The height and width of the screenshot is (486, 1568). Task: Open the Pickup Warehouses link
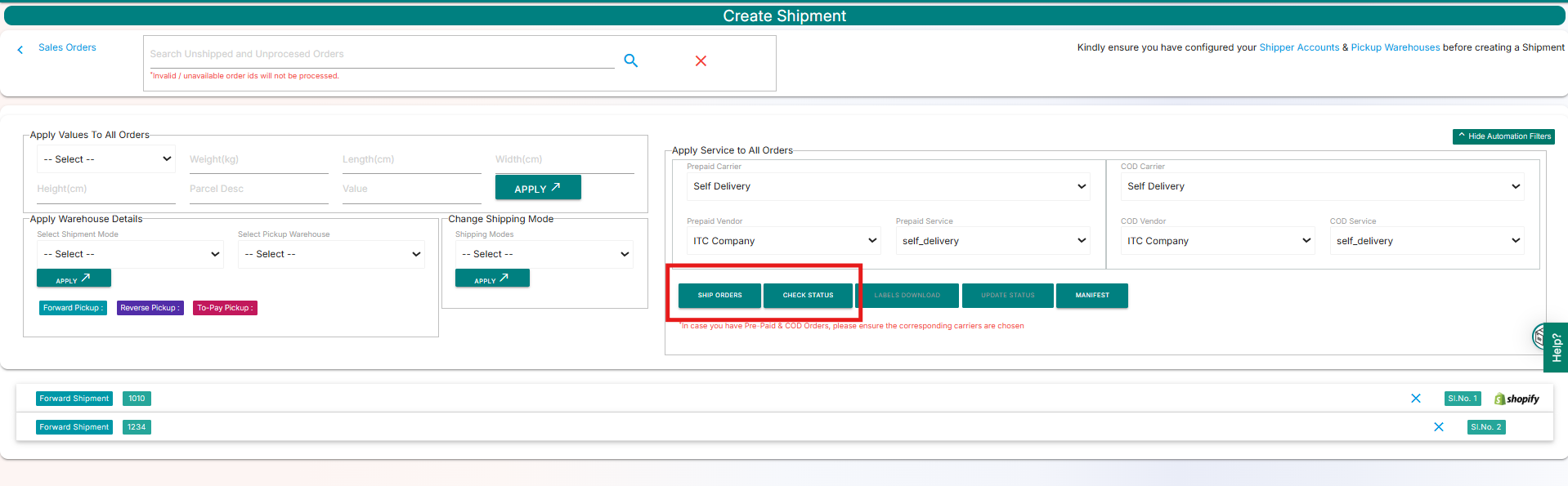pos(1395,47)
